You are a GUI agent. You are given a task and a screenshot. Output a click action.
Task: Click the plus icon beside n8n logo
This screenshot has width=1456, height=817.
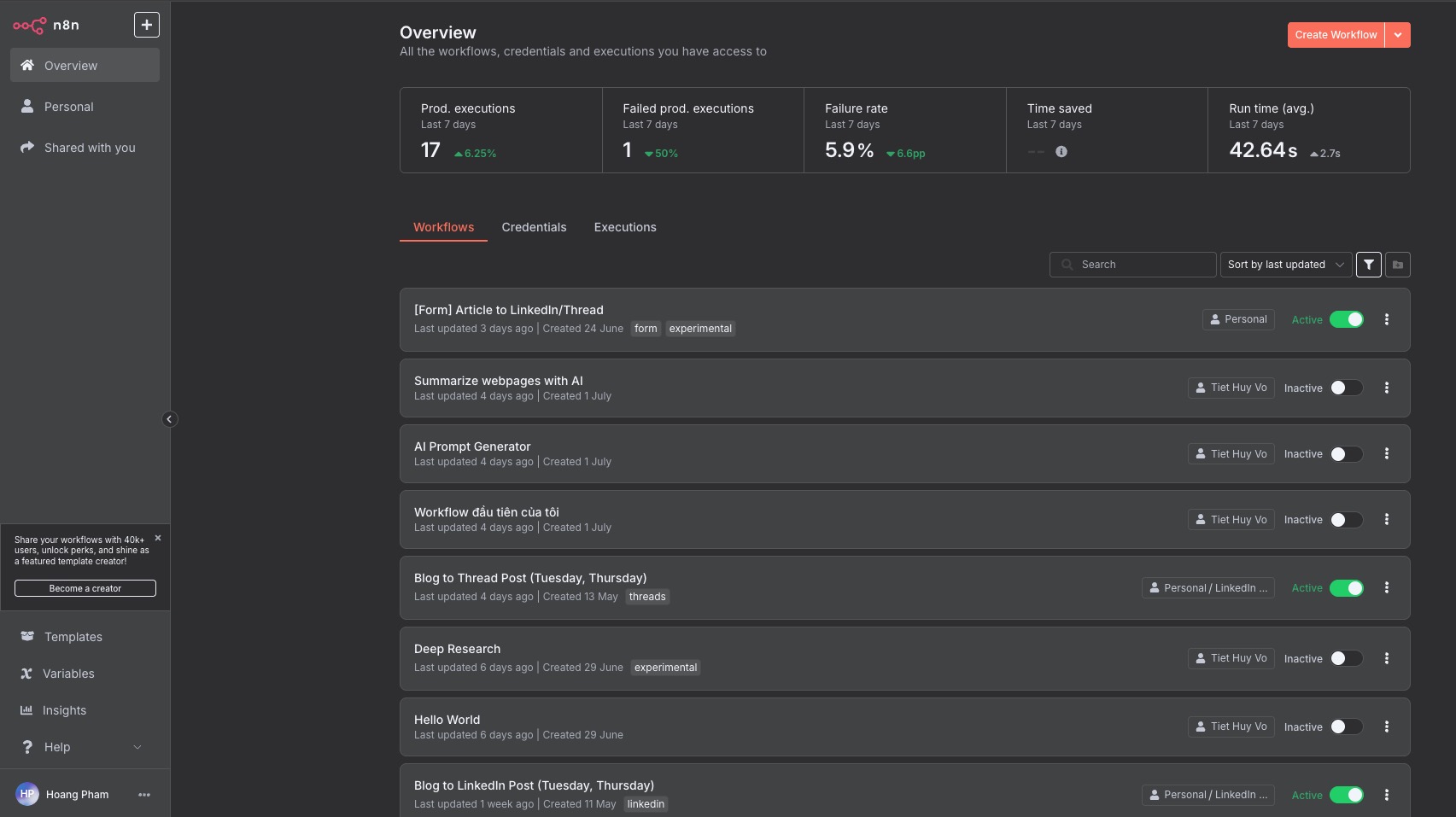(x=147, y=25)
